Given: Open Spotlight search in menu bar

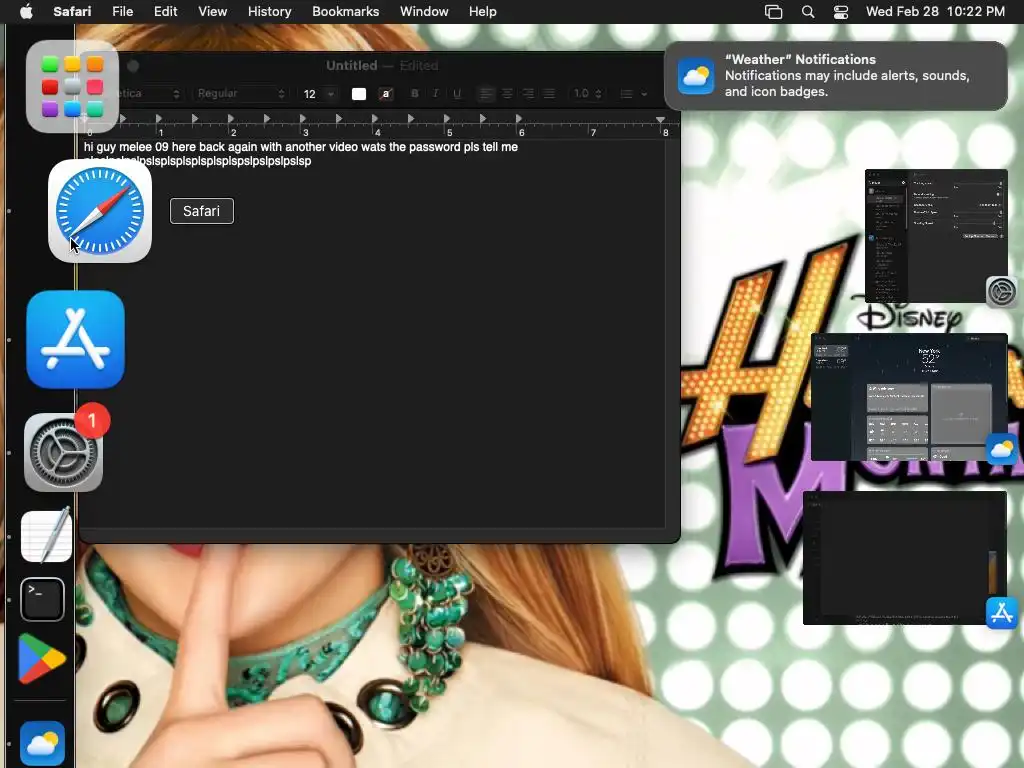Looking at the screenshot, I should pyautogui.click(x=808, y=12).
